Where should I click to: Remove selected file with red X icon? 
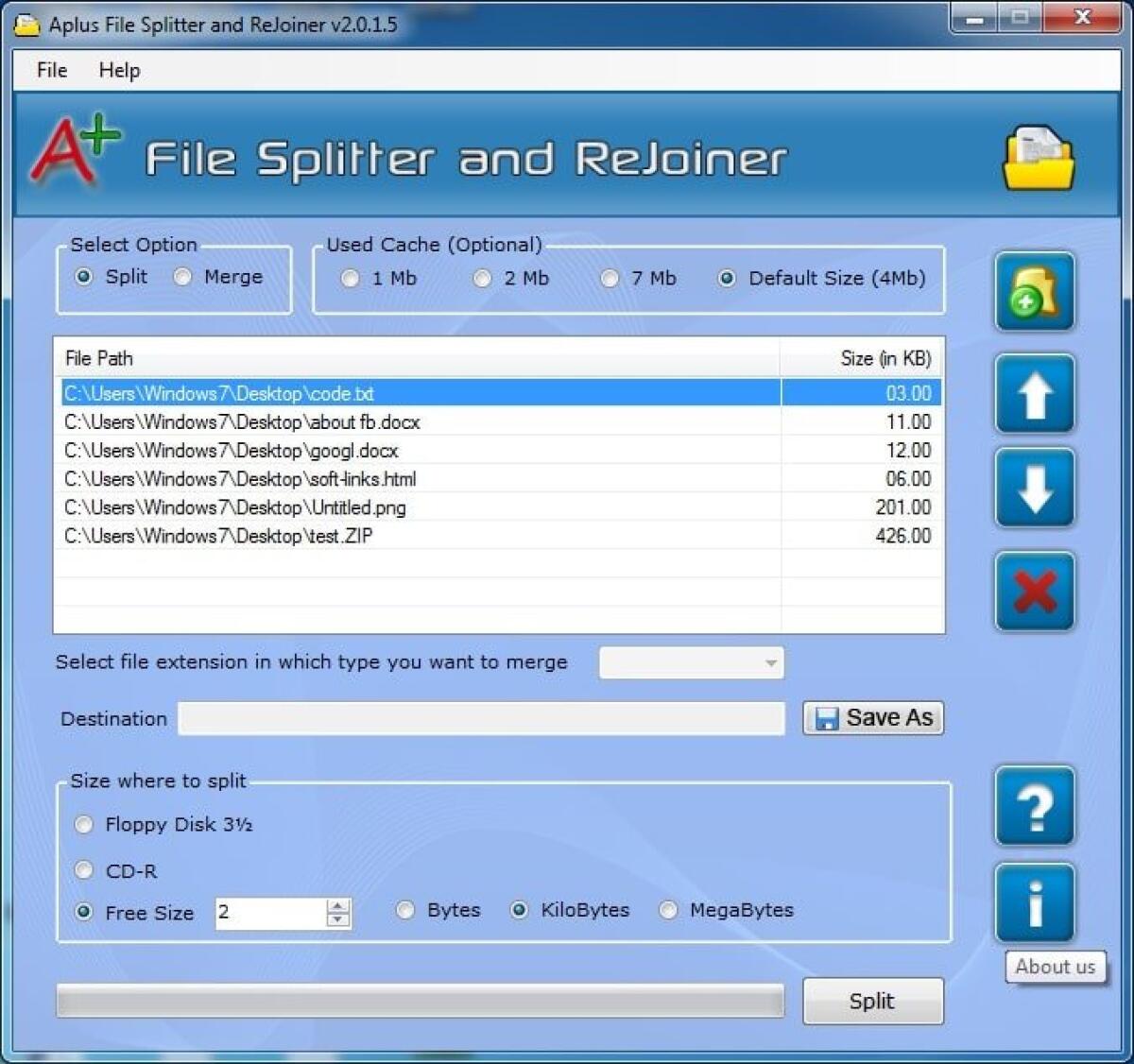(x=1035, y=592)
